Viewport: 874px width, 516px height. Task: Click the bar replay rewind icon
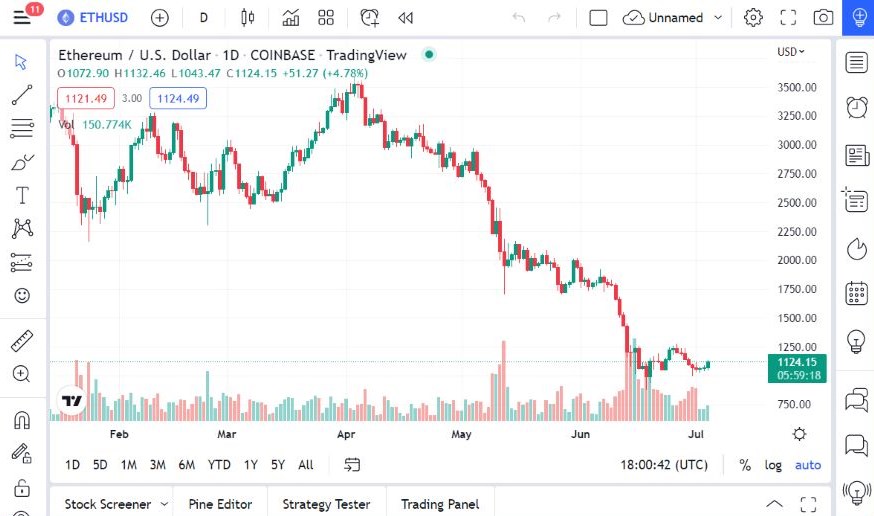click(405, 18)
